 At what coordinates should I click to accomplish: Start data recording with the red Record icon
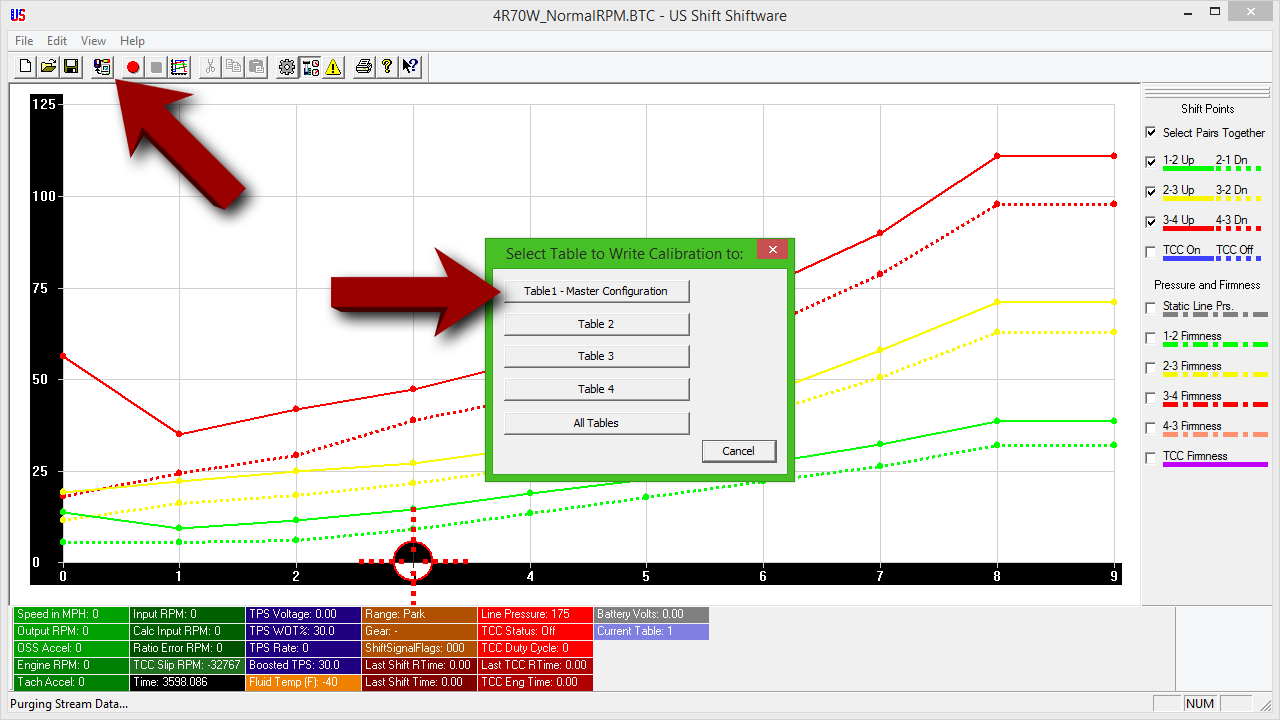tap(132, 67)
